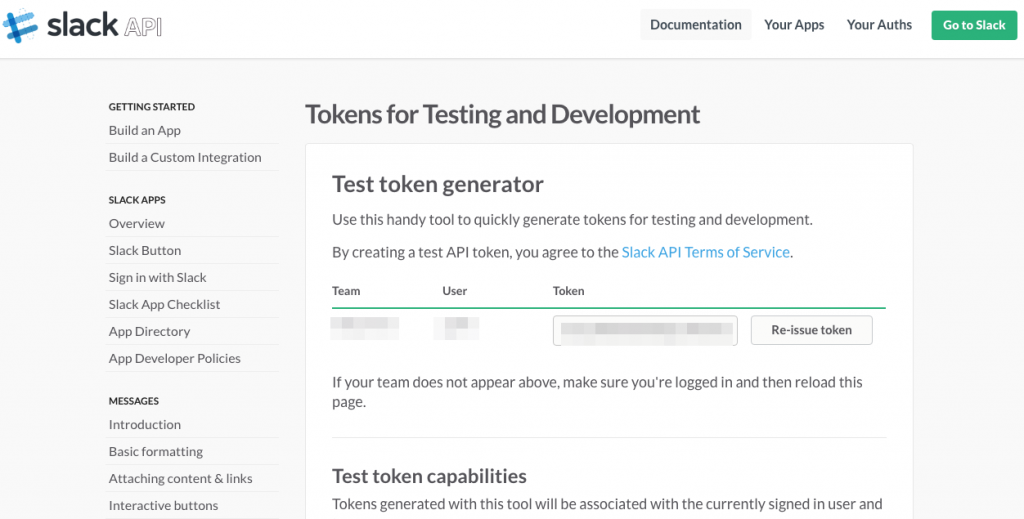
Task: Click the GETTING STARTED section label
Action: (x=152, y=106)
